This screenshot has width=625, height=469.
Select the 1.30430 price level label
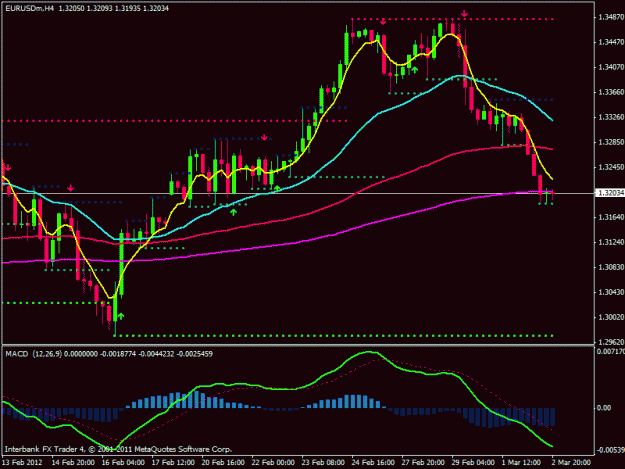click(x=611, y=292)
